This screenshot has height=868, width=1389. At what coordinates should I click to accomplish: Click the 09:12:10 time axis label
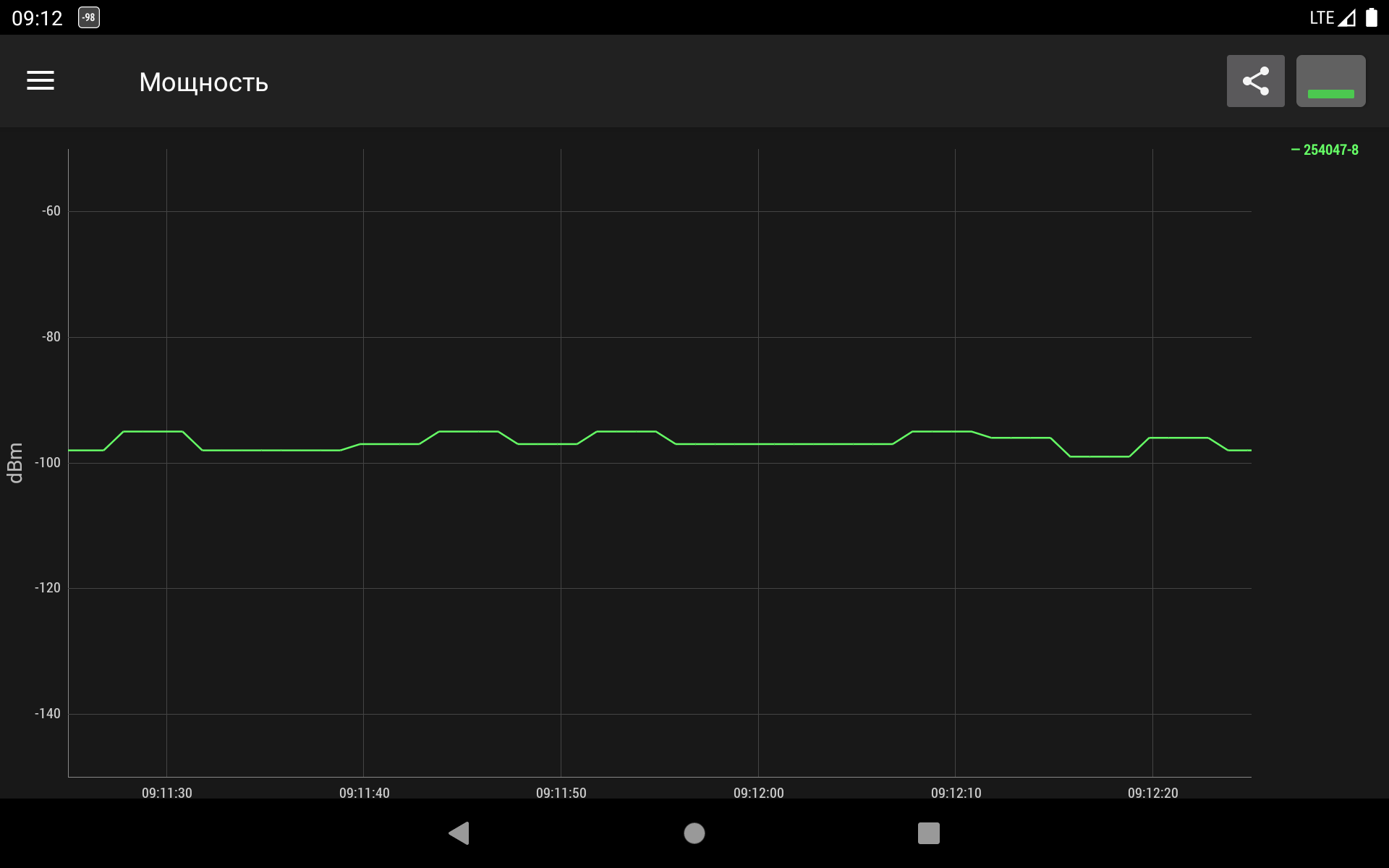point(956,793)
